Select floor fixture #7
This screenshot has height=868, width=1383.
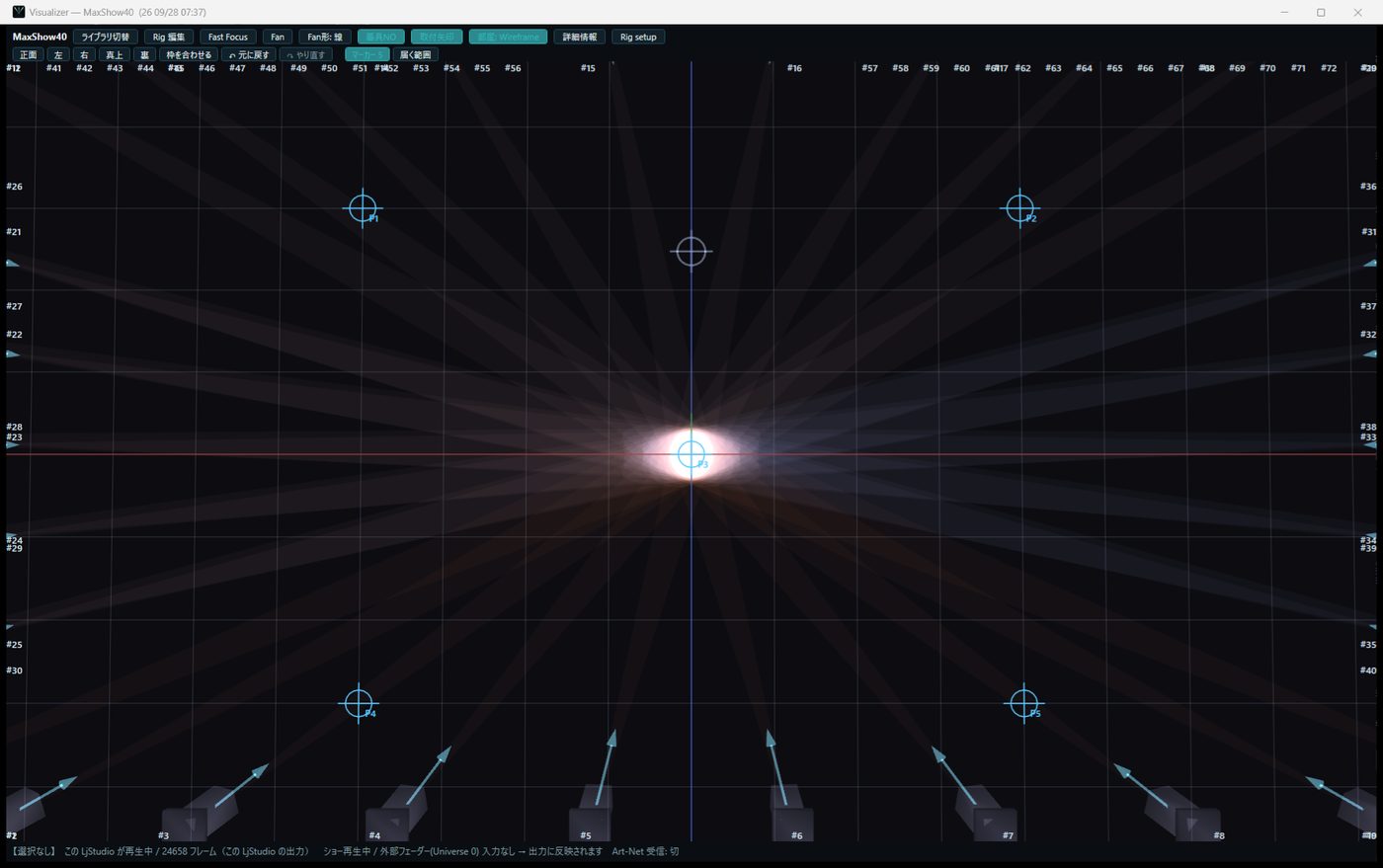[x=985, y=813]
